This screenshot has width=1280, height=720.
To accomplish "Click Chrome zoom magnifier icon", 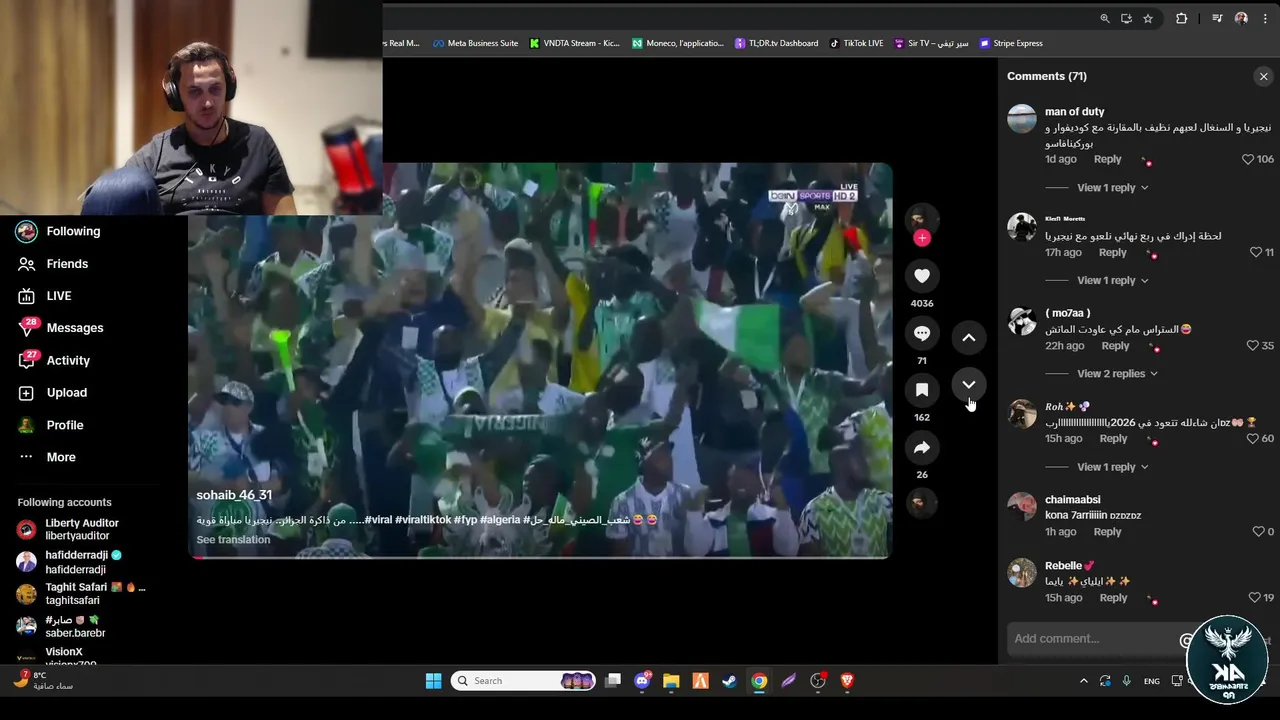I will [1105, 18].
